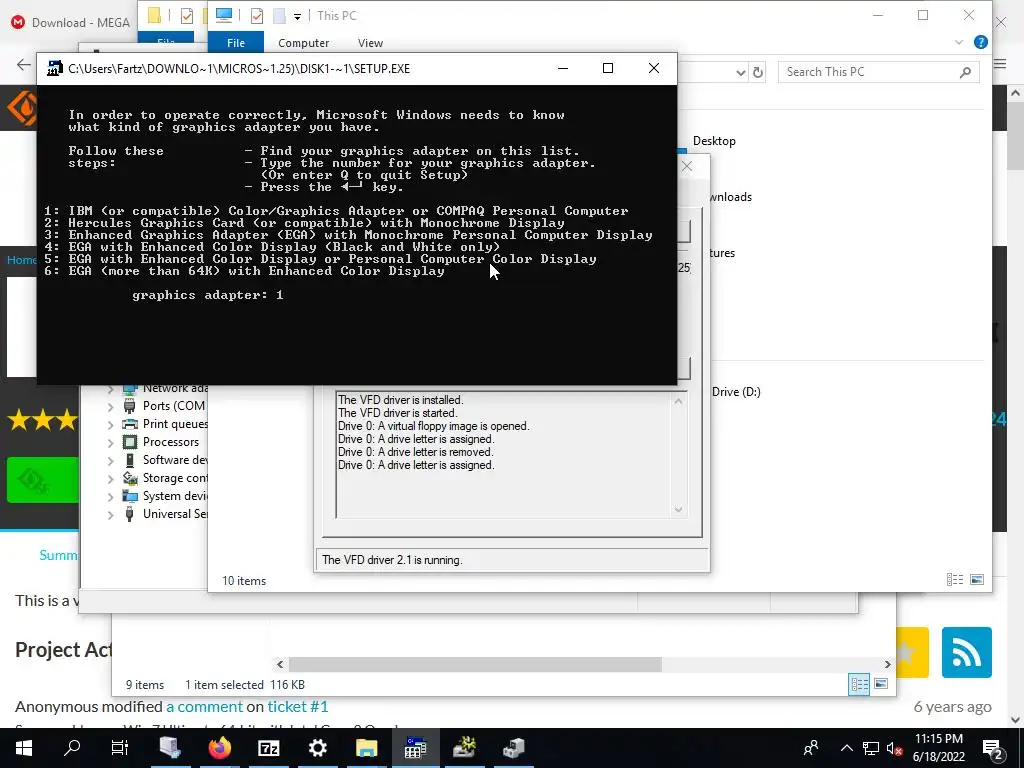Open Task View on the taskbar
The image size is (1024, 768).
[120, 748]
